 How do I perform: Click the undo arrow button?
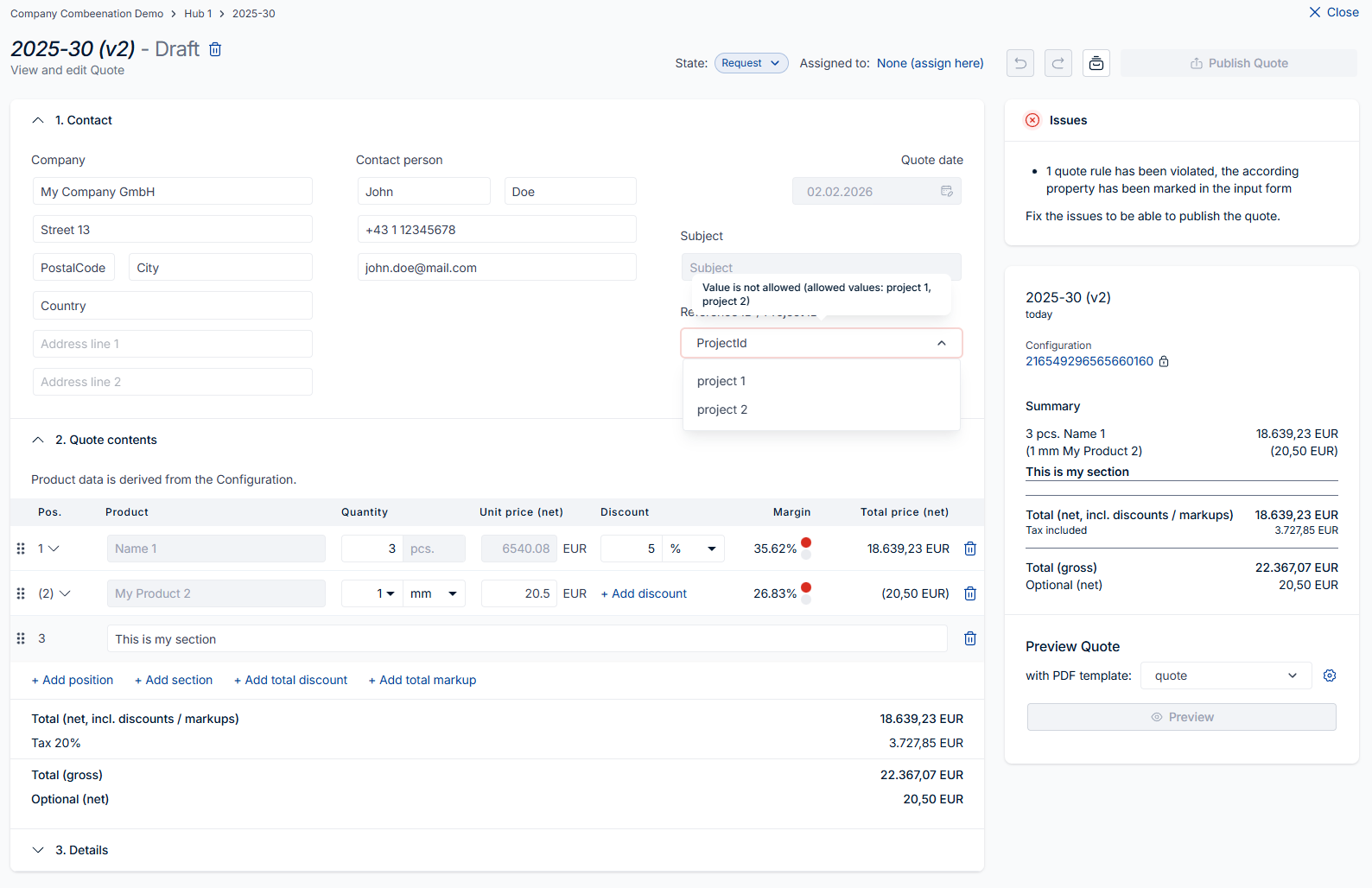coord(1019,63)
